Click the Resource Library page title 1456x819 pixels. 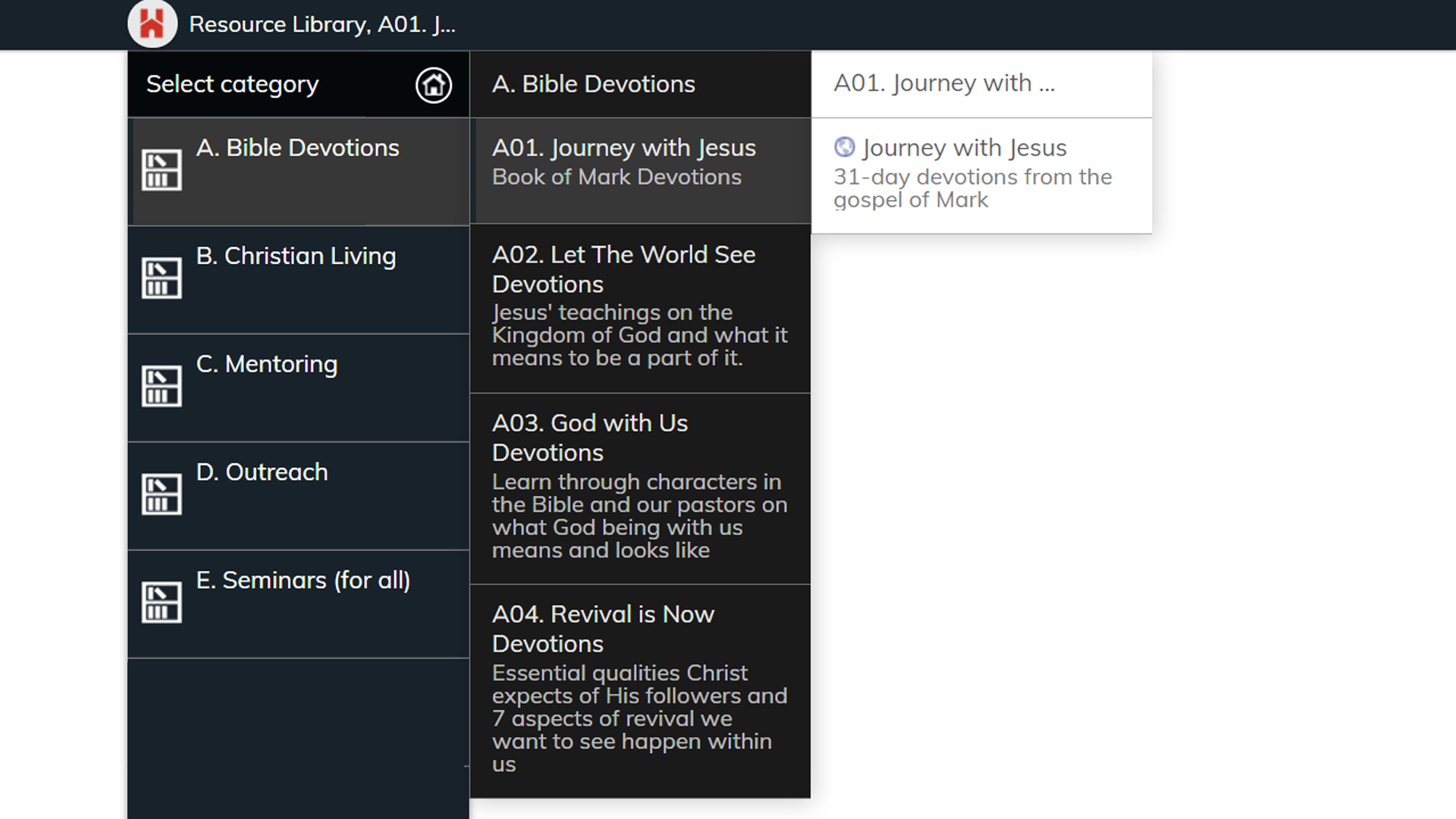coord(322,24)
